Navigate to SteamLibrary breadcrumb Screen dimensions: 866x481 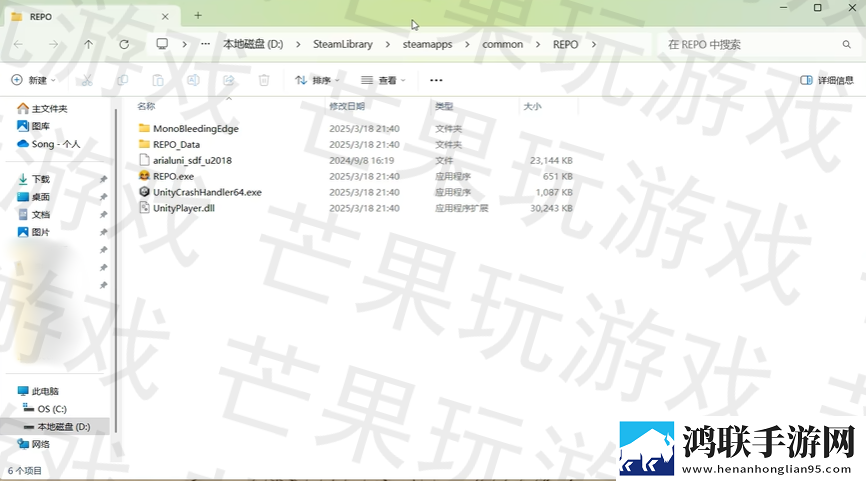coord(343,44)
